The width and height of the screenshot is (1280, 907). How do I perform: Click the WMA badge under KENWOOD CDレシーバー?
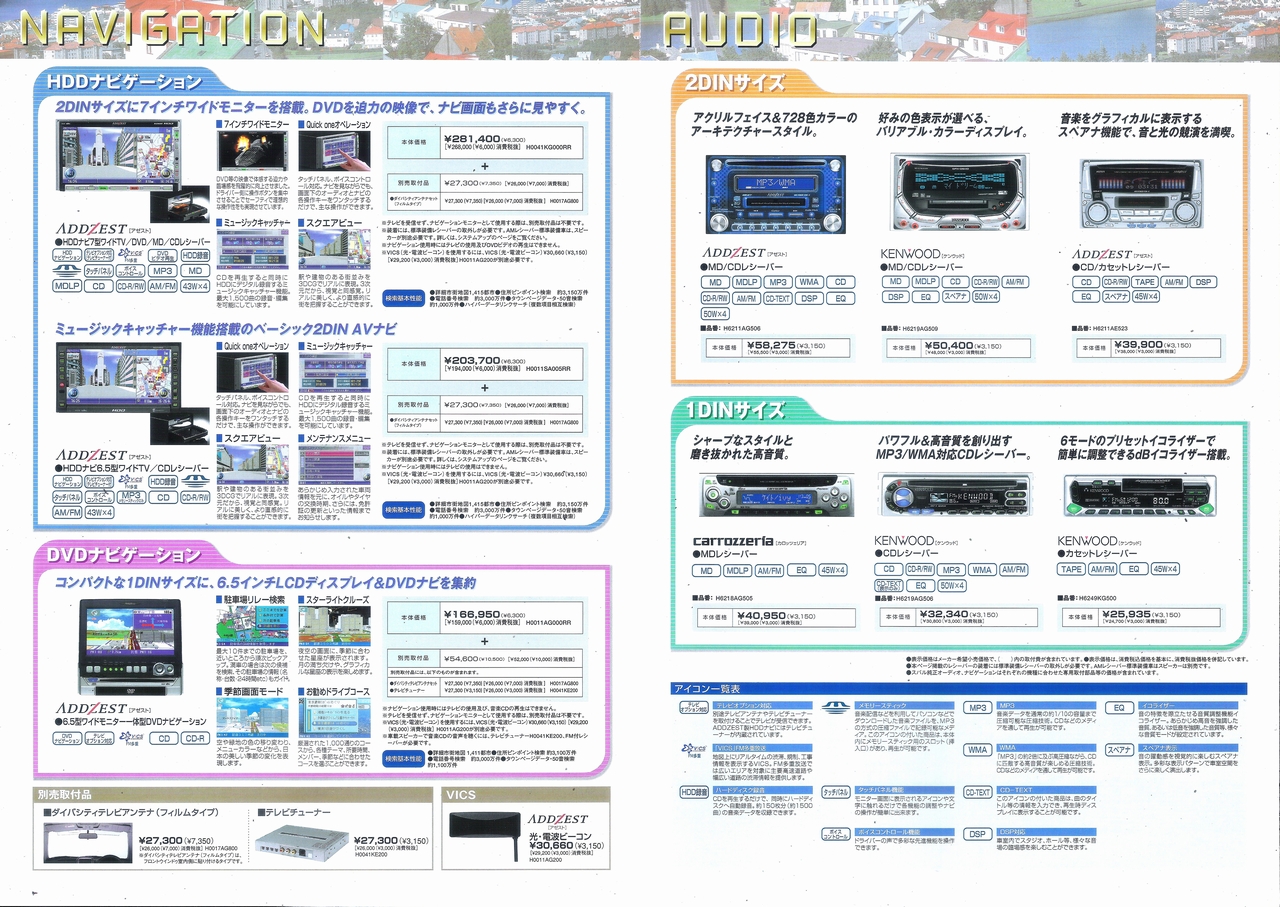click(982, 569)
